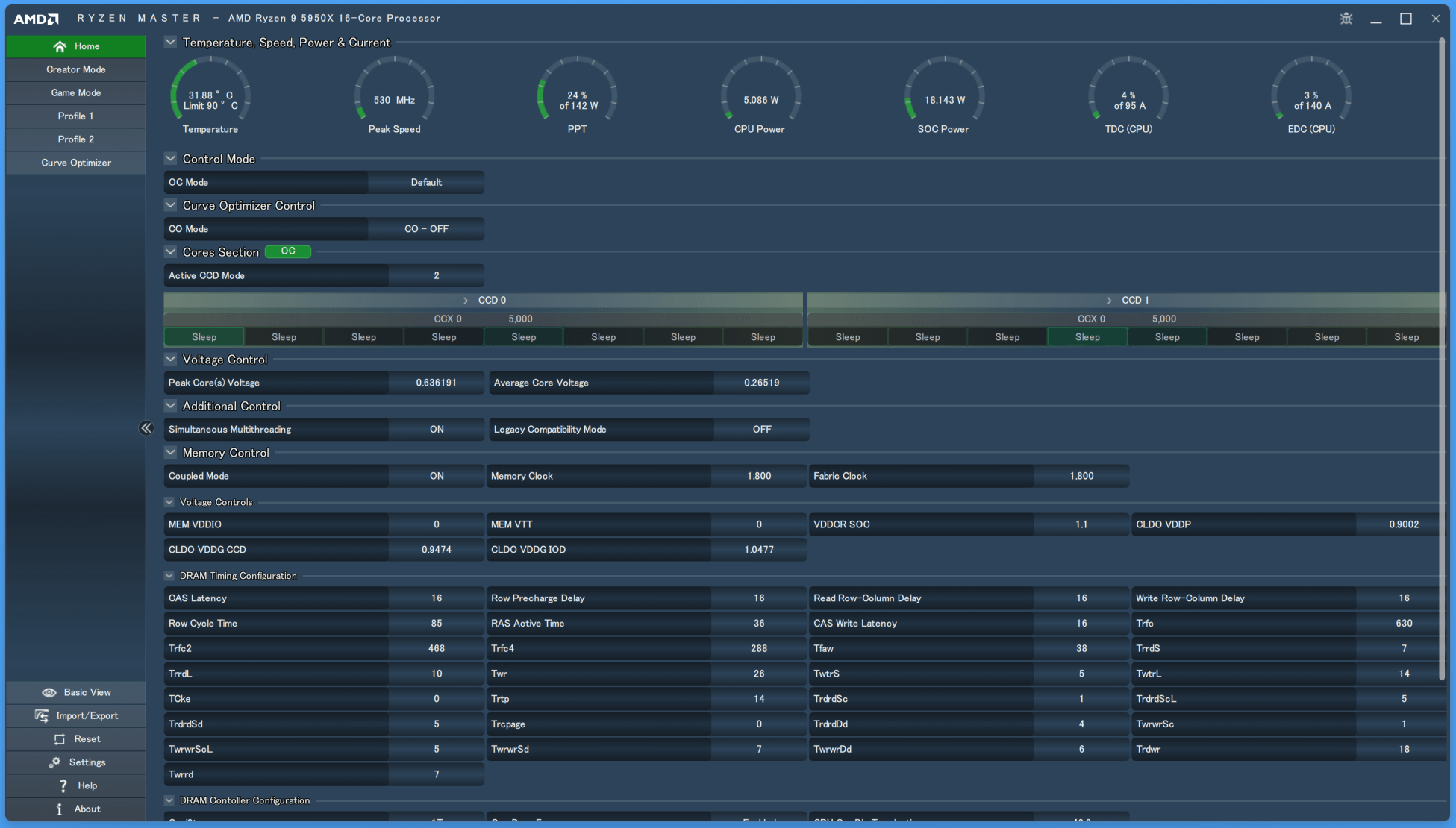The height and width of the screenshot is (828, 1456).
Task: Select the first Sleep core in CCD 0
Action: [x=204, y=337]
